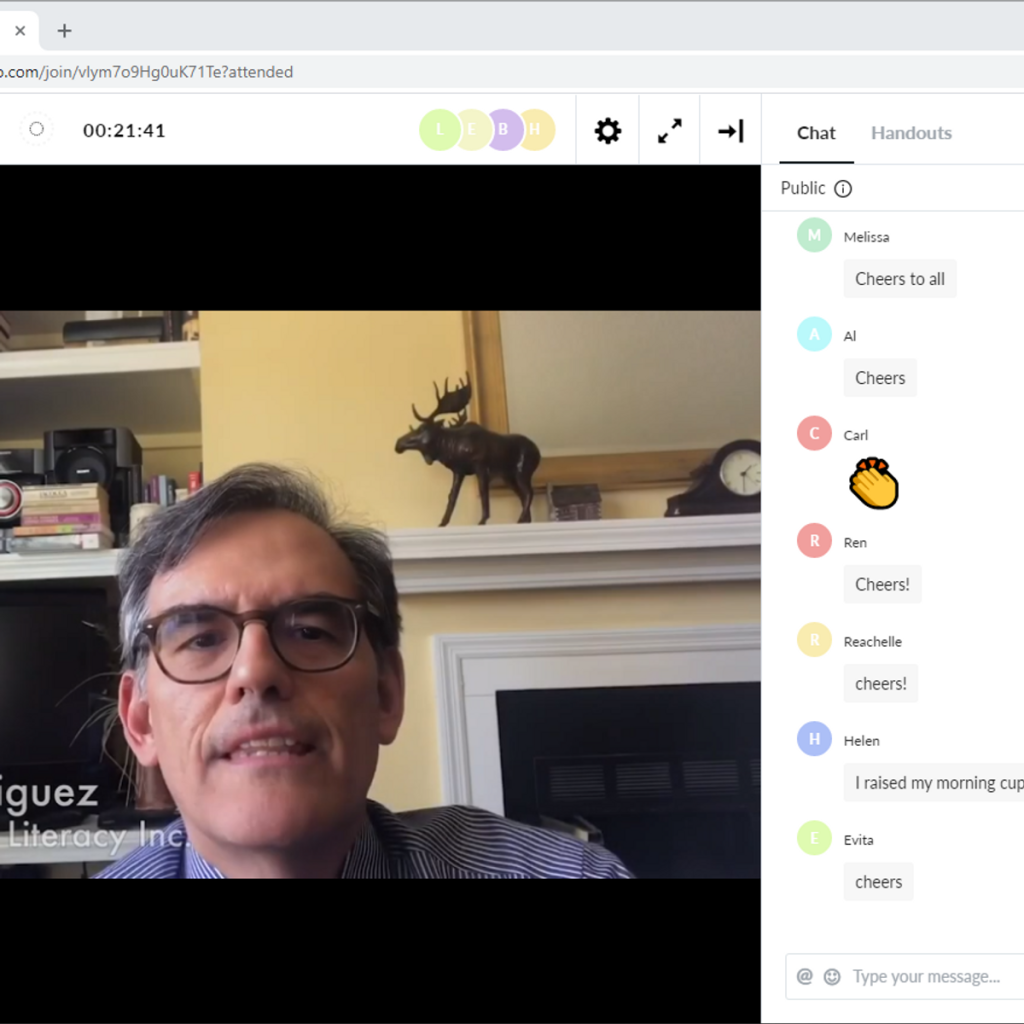The height and width of the screenshot is (1024, 1024).
Task: Open a new browser tab
Action: 65,31
